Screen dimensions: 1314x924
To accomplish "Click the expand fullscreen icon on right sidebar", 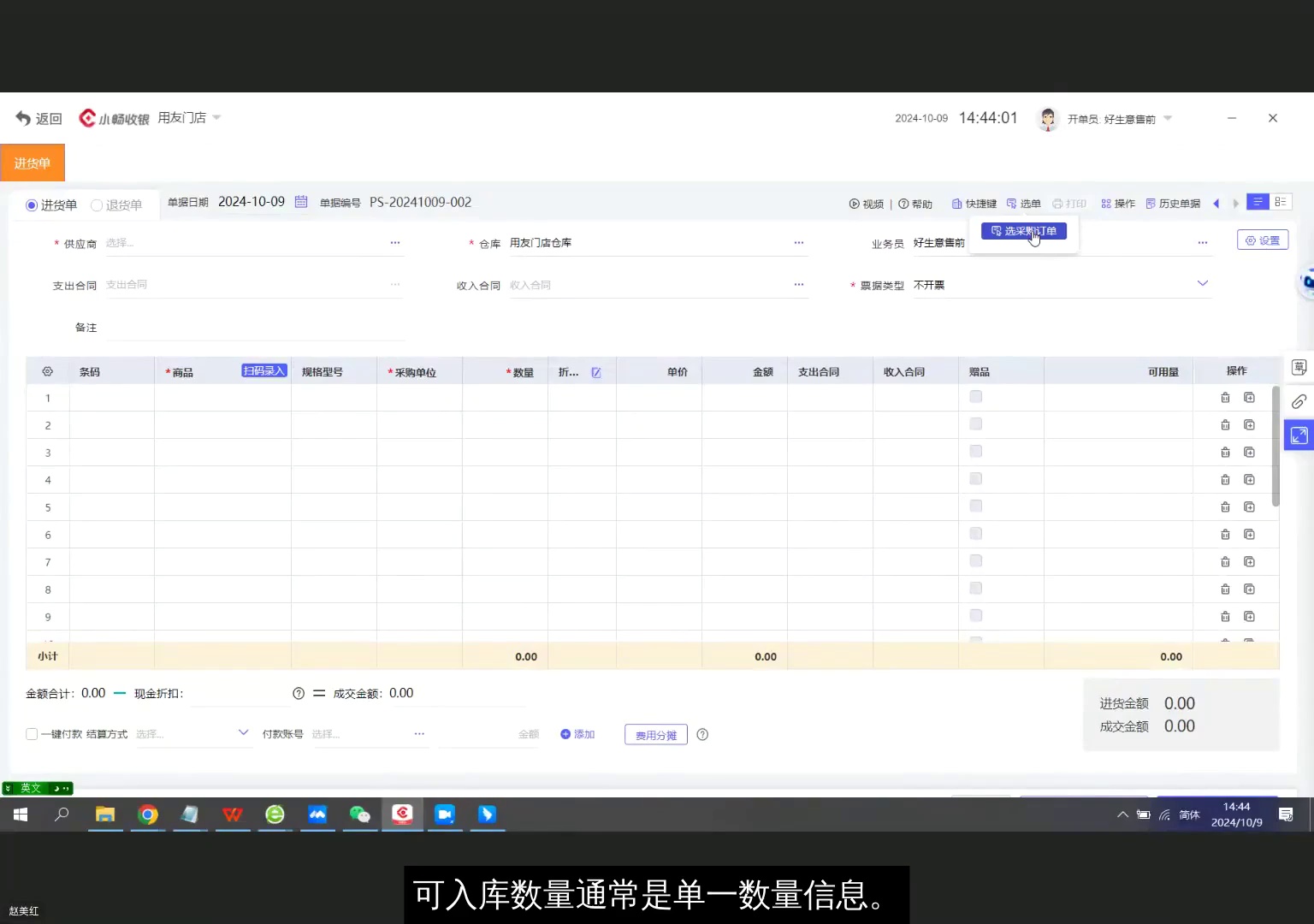I will pyautogui.click(x=1299, y=435).
